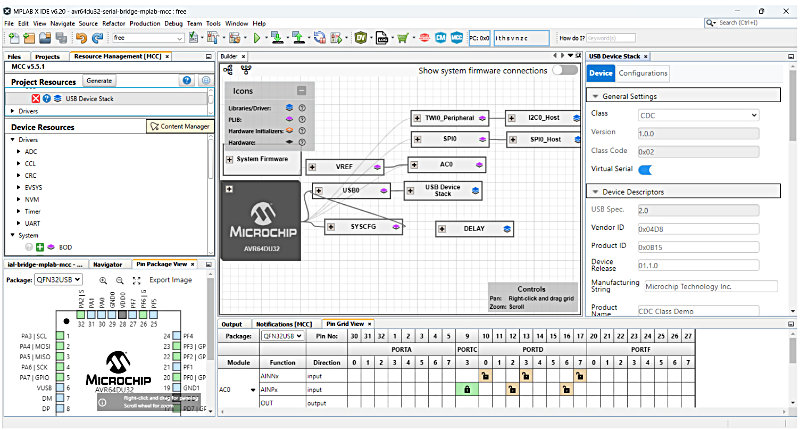Open the Production menu
The height and width of the screenshot is (430, 800).
144,22
